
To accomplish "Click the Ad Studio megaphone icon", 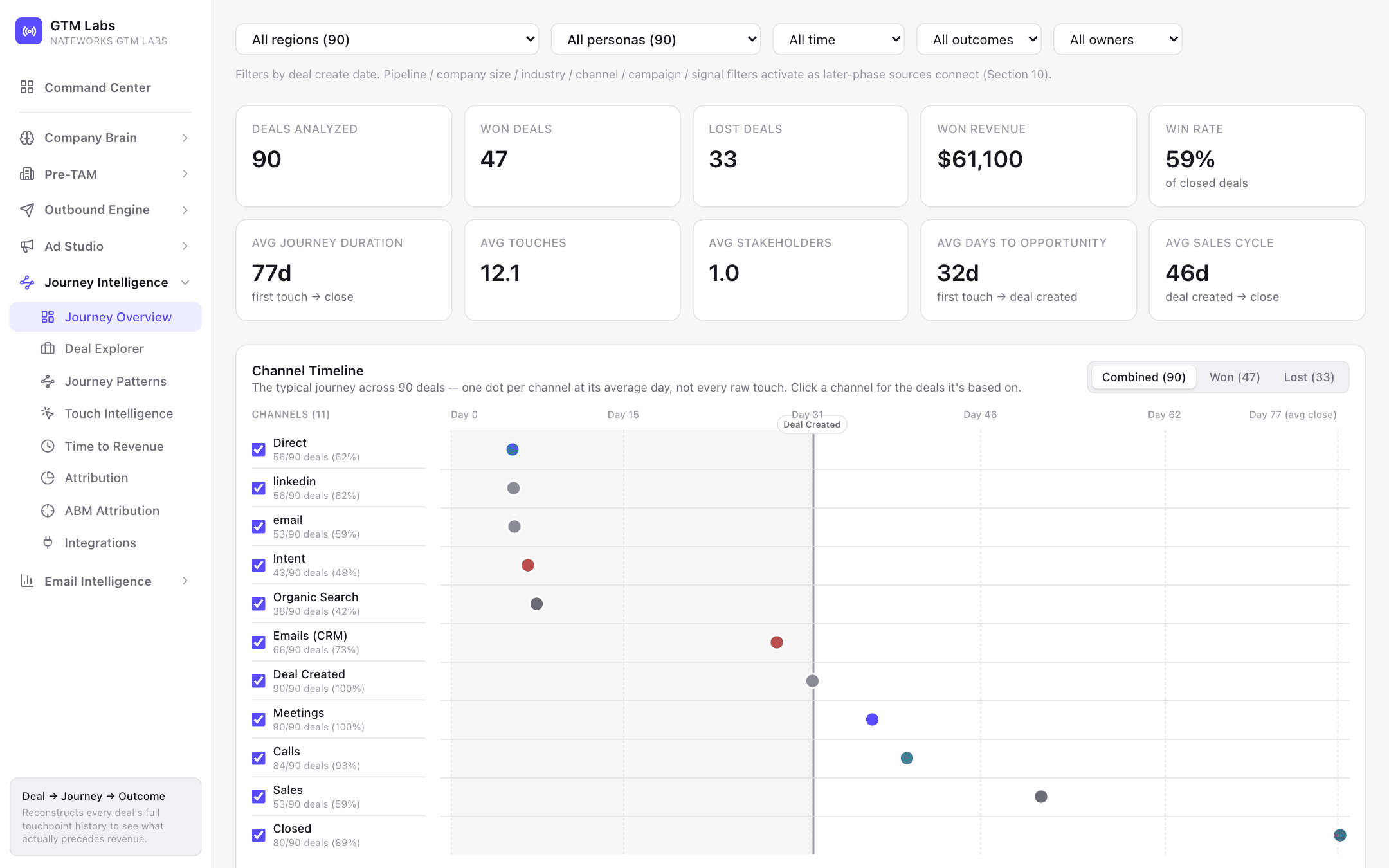I will point(27,246).
